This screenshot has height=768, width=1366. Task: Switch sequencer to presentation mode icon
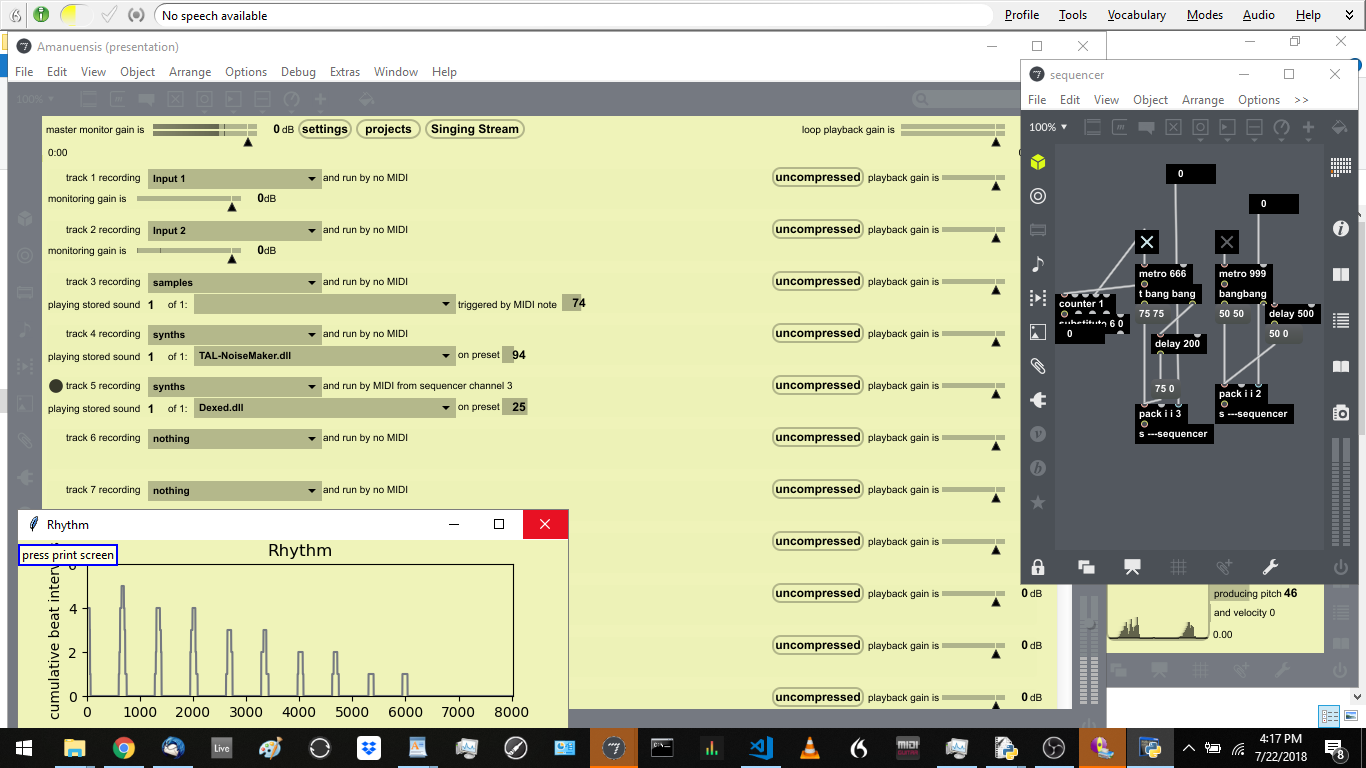pyautogui.click(x=1132, y=567)
